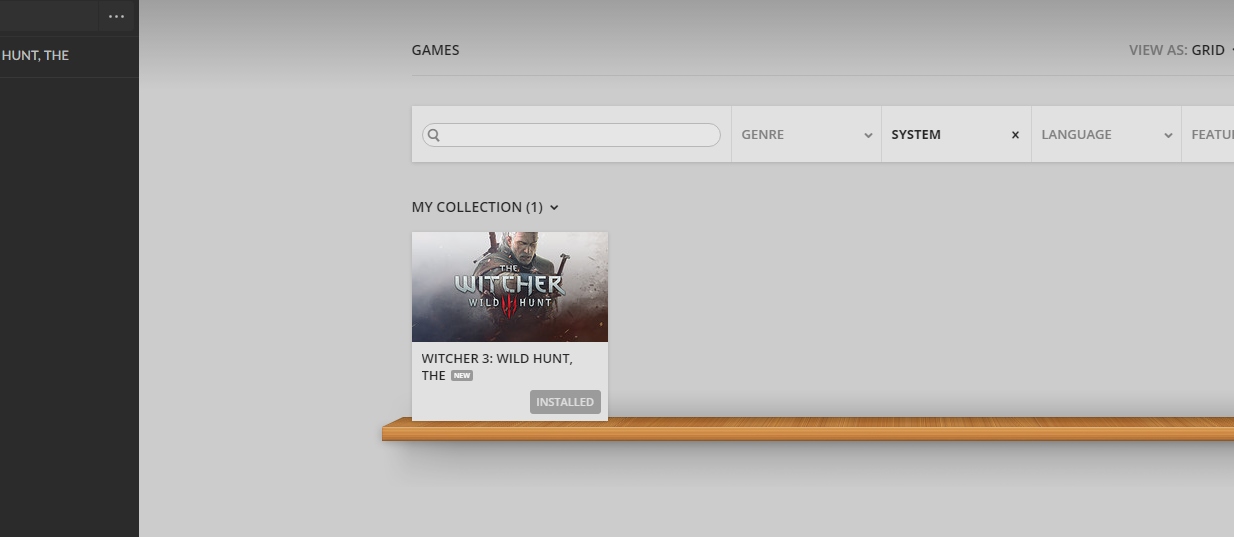Select 'HUNT, THE' entry in the sidebar

(35, 56)
